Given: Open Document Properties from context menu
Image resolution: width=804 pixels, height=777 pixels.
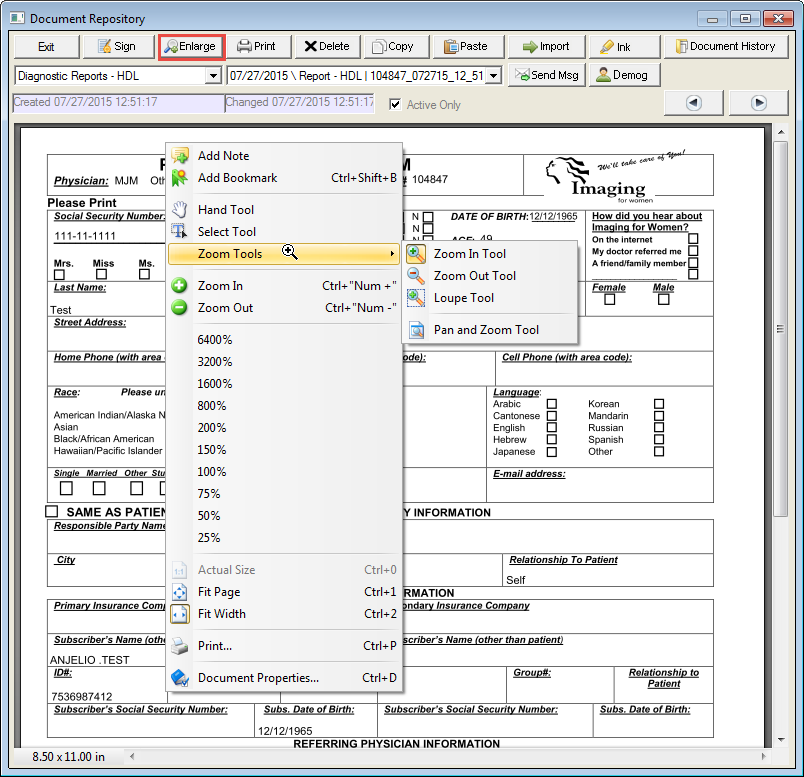Looking at the screenshot, I should click(x=258, y=678).
